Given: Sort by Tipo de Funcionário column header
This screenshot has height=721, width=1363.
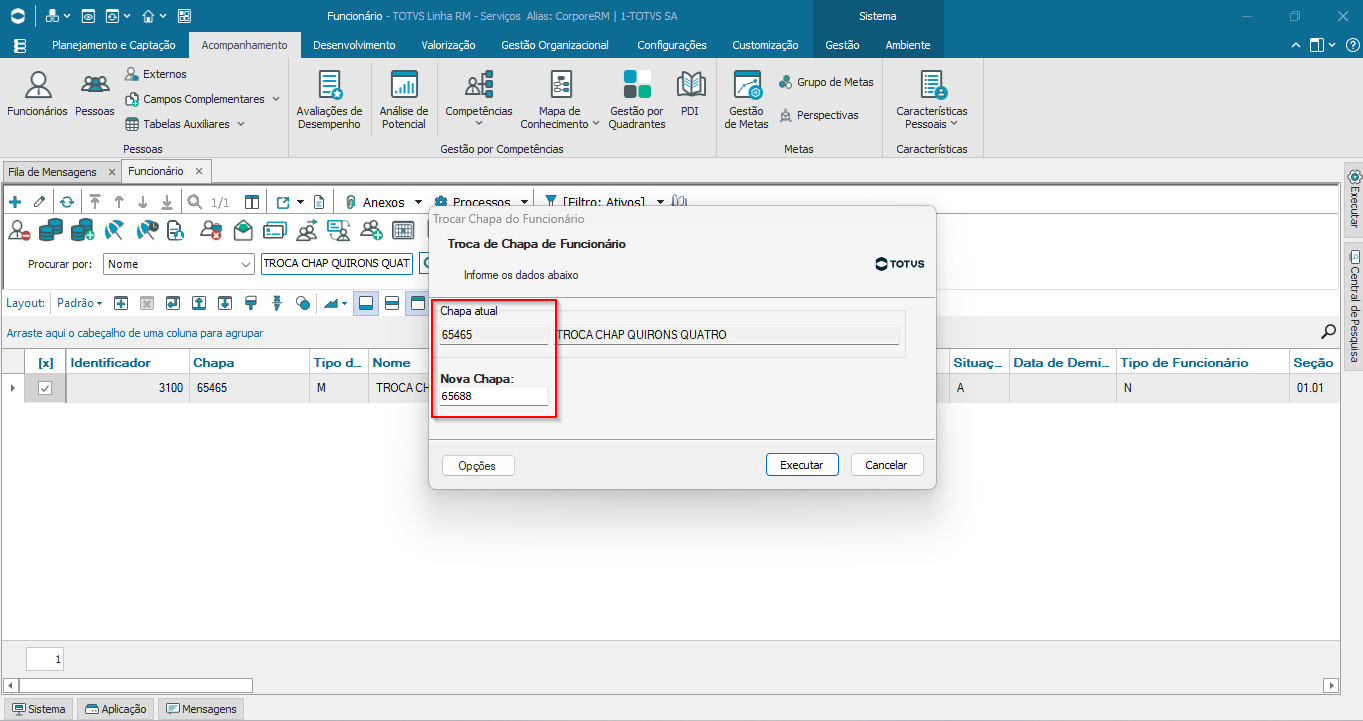Looking at the screenshot, I should coord(1202,362).
